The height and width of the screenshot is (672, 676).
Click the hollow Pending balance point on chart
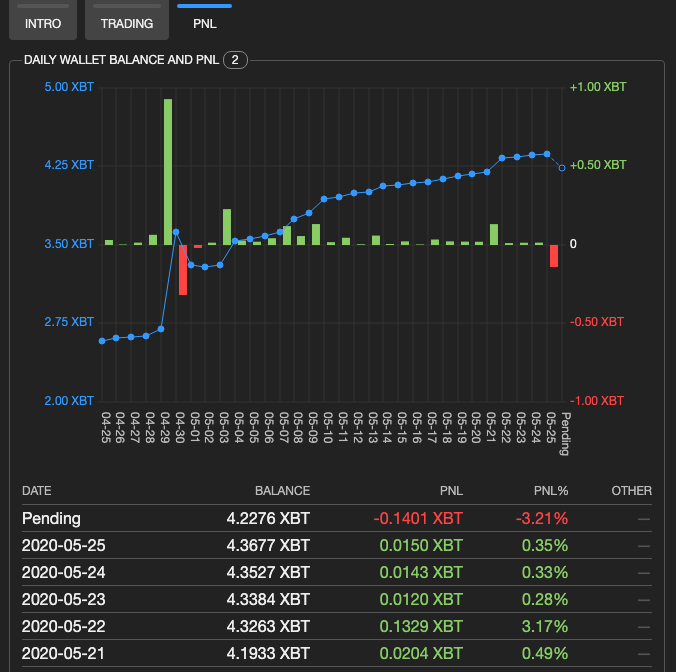[x=561, y=168]
